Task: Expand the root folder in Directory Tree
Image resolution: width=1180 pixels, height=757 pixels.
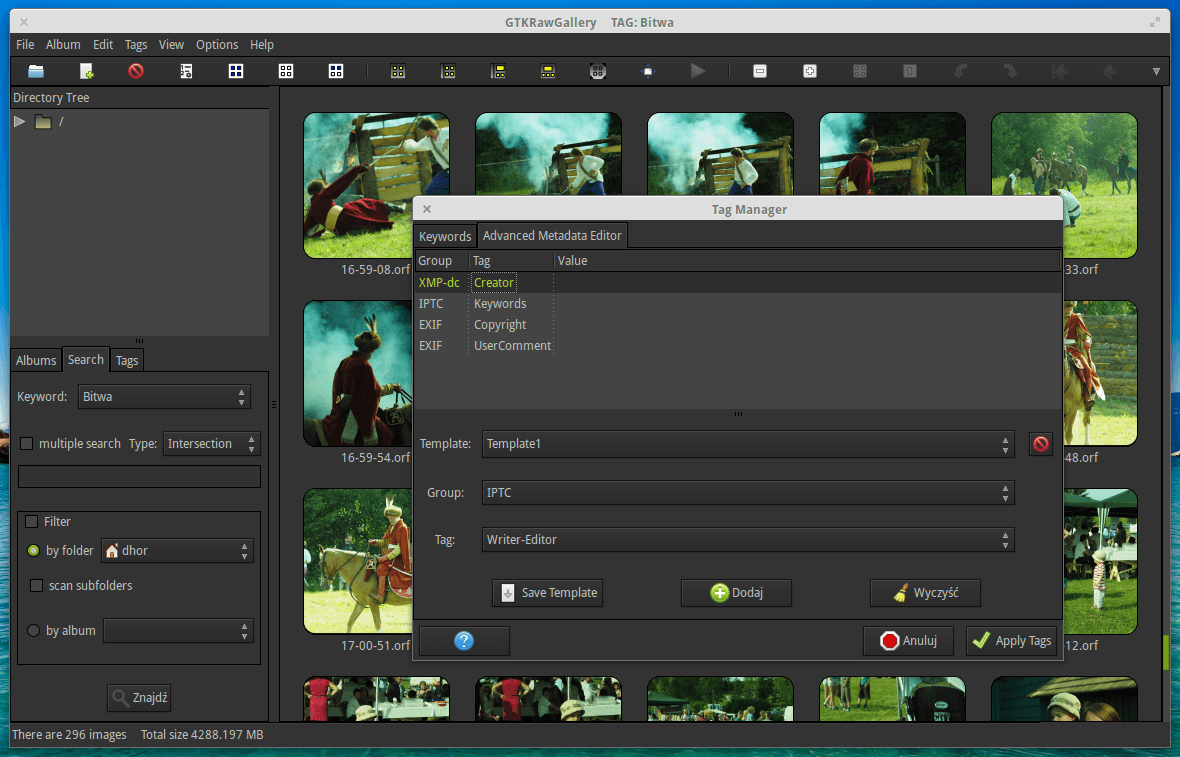Action: point(20,121)
